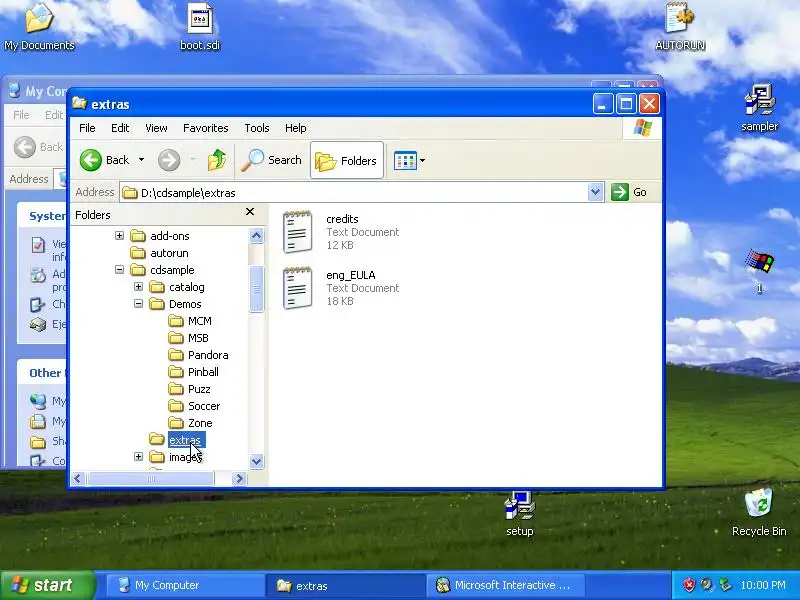The height and width of the screenshot is (600, 800).
Task: Click the grayed Forward arrow button
Action: coord(169,160)
